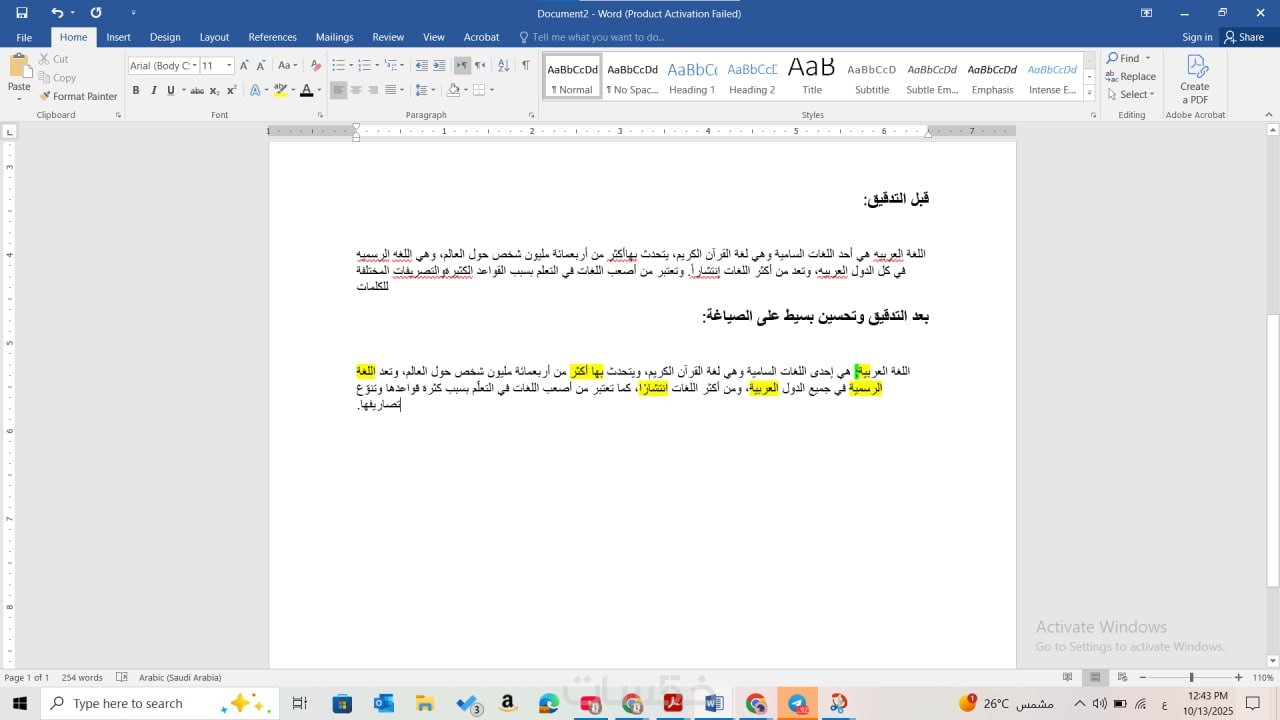This screenshot has height=720, width=1280.
Task: Toggle bold formatting
Action: coord(136,90)
